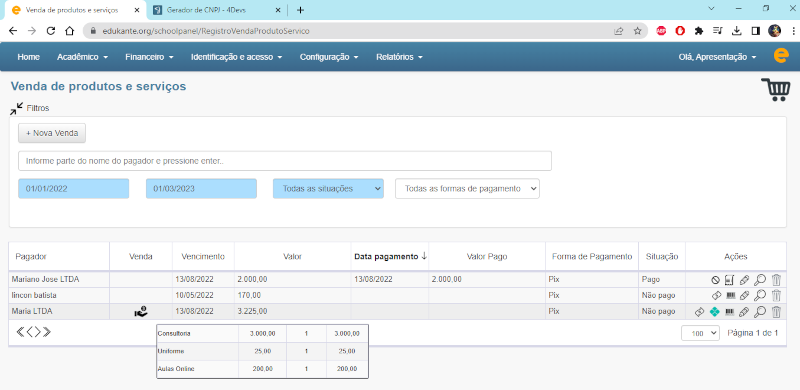800x390 pixels.
Task: Open the AdBlock Plus extension icon
Action: 661,31
